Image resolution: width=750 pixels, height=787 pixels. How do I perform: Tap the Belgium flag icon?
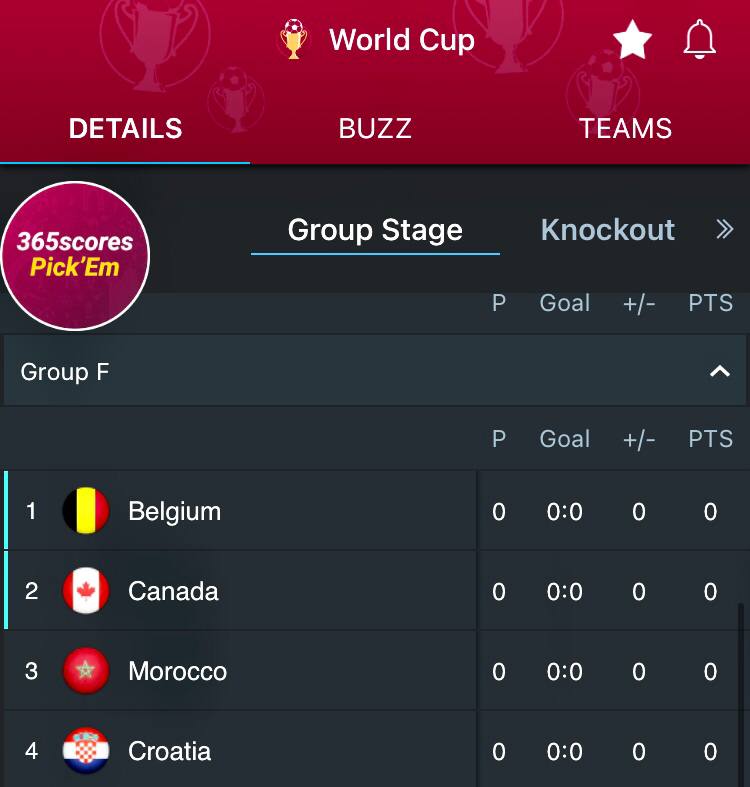pos(86,512)
